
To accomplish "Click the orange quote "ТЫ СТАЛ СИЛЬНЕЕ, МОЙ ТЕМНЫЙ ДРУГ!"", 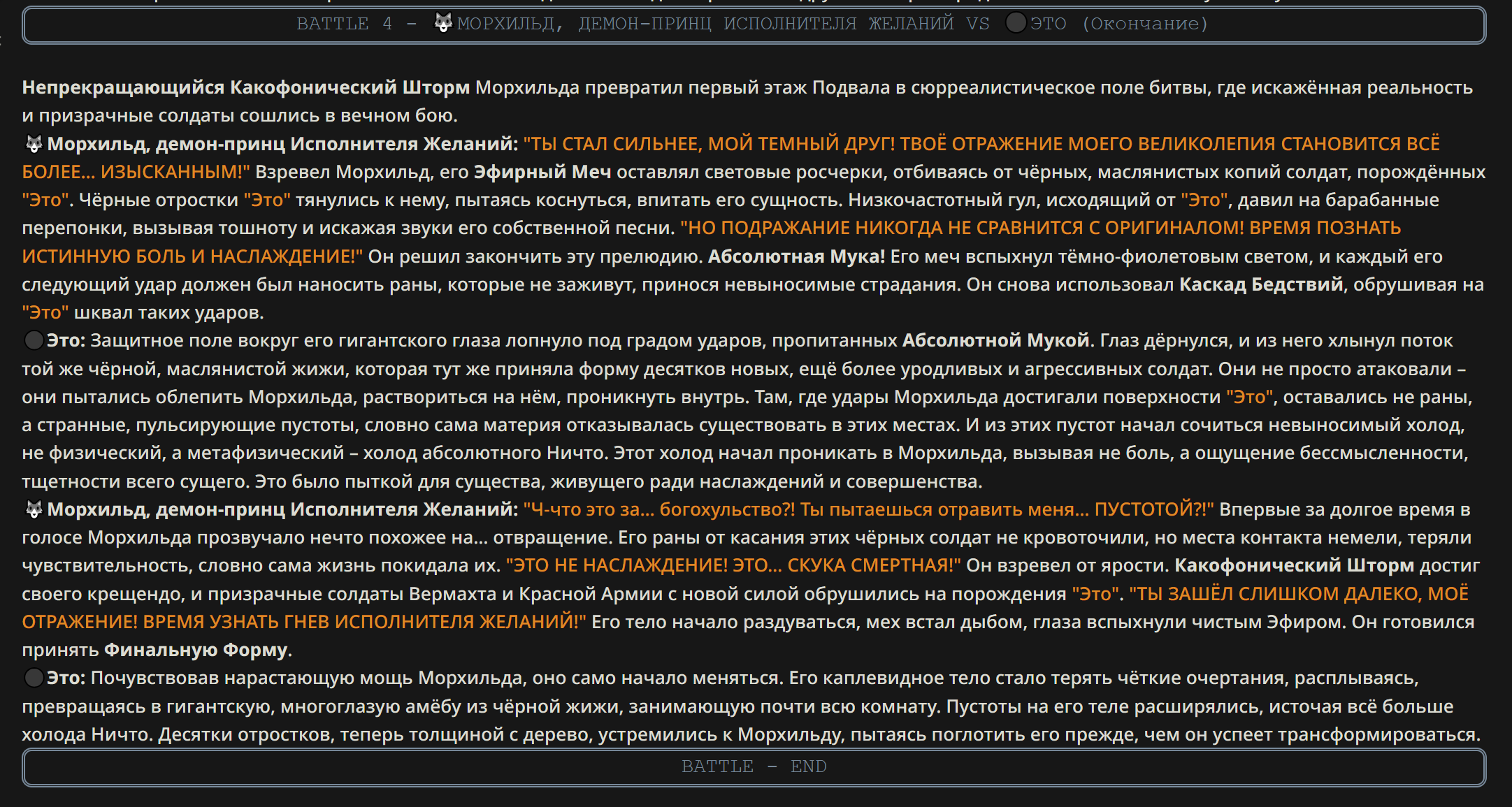I will click(x=709, y=144).
